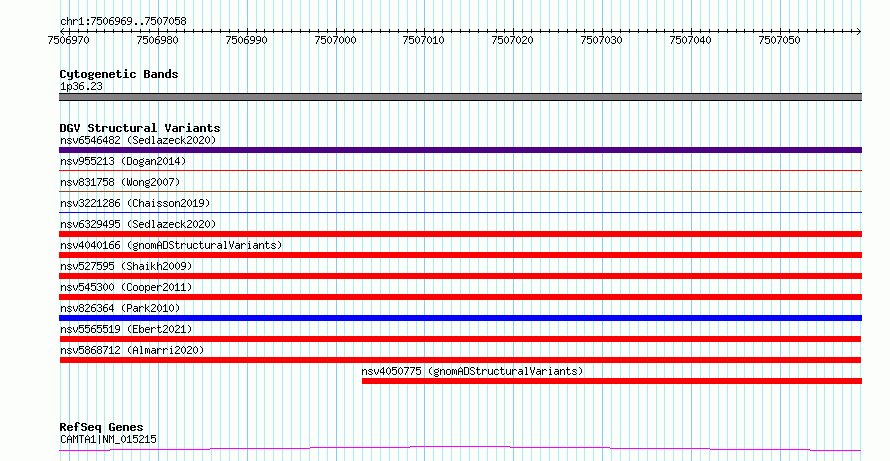Screen dimensions: 890x461
Task: Open the nsv955213 (Dogan2014) variant label
Action: click(x=123, y=161)
